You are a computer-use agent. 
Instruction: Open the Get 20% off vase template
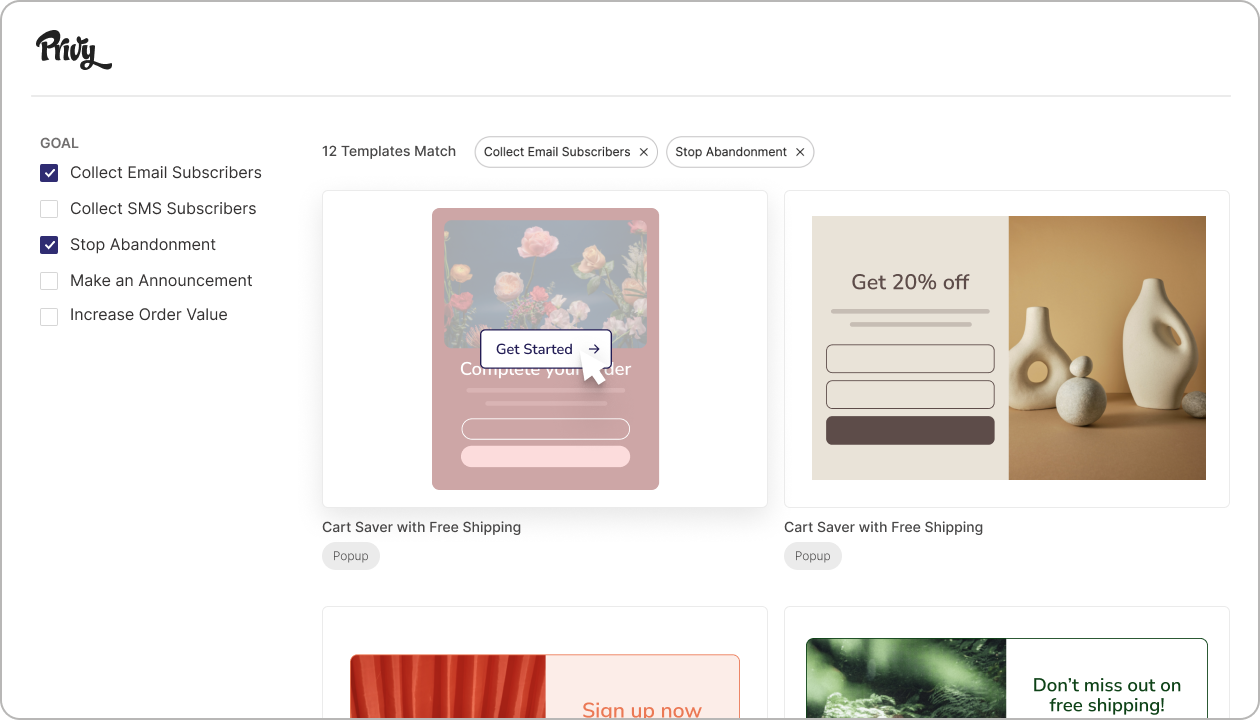[x=1007, y=348]
